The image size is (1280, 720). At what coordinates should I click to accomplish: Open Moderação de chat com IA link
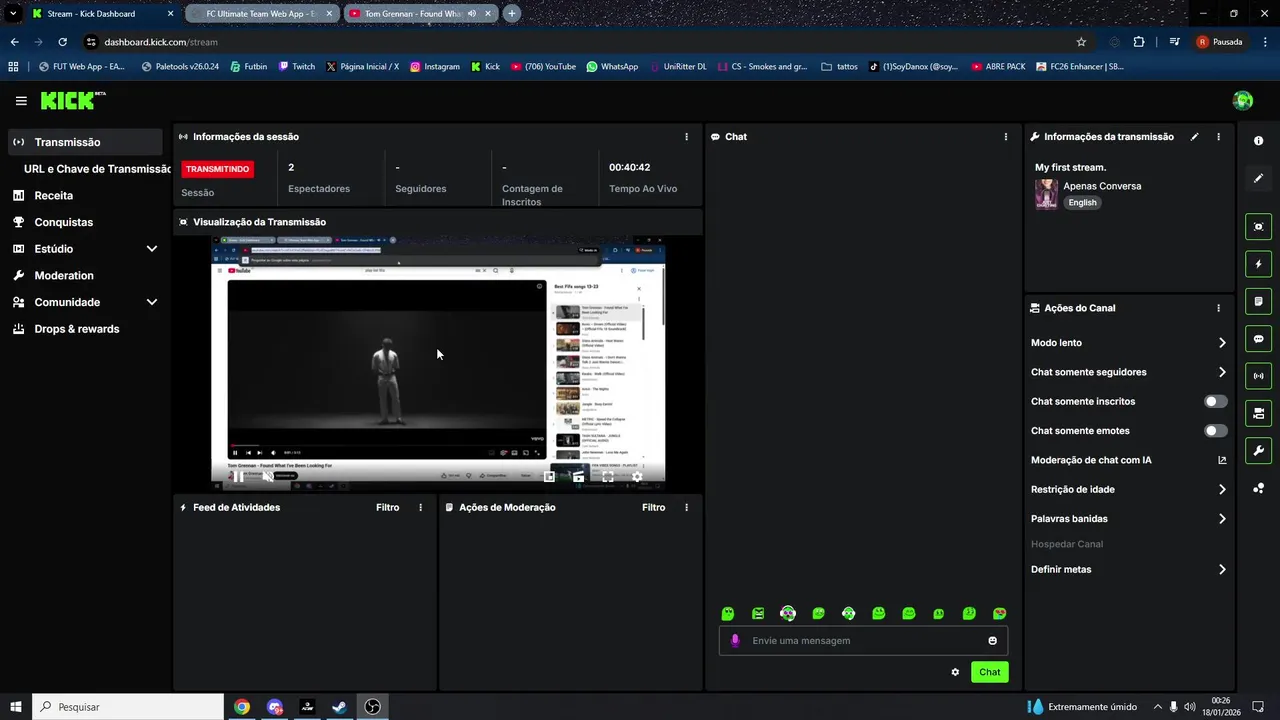click(x=1221, y=461)
